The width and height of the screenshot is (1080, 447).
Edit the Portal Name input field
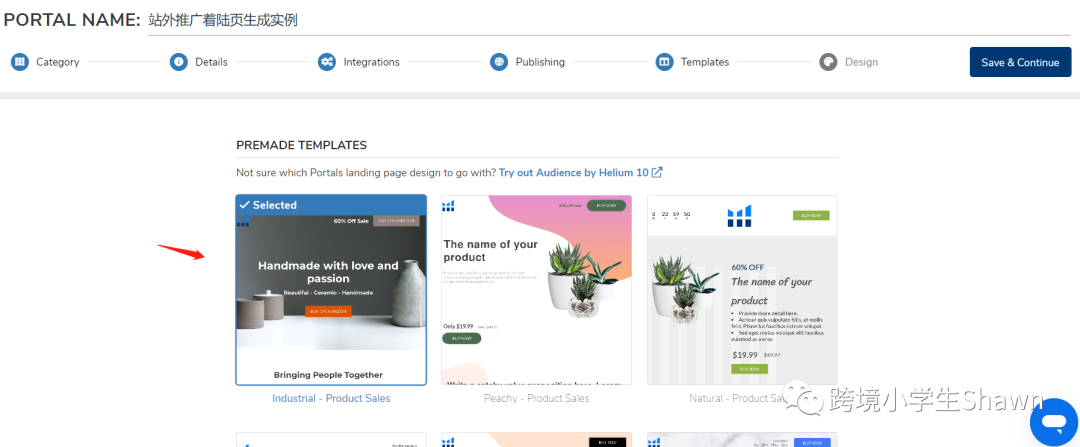point(610,21)
